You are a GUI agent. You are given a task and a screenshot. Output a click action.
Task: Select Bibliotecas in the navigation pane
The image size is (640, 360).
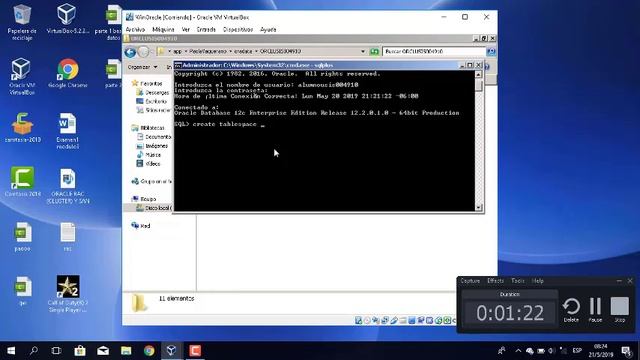[x=148, y=128]
